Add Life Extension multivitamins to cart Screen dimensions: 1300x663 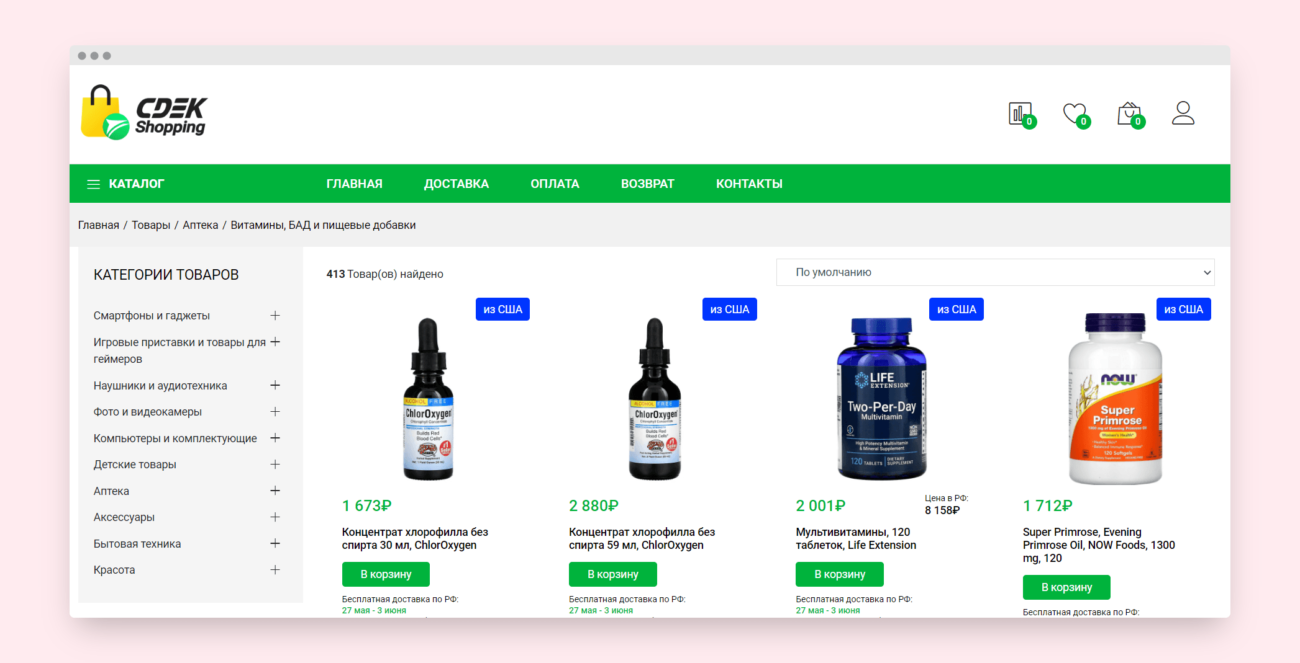[x=840, y=574]
